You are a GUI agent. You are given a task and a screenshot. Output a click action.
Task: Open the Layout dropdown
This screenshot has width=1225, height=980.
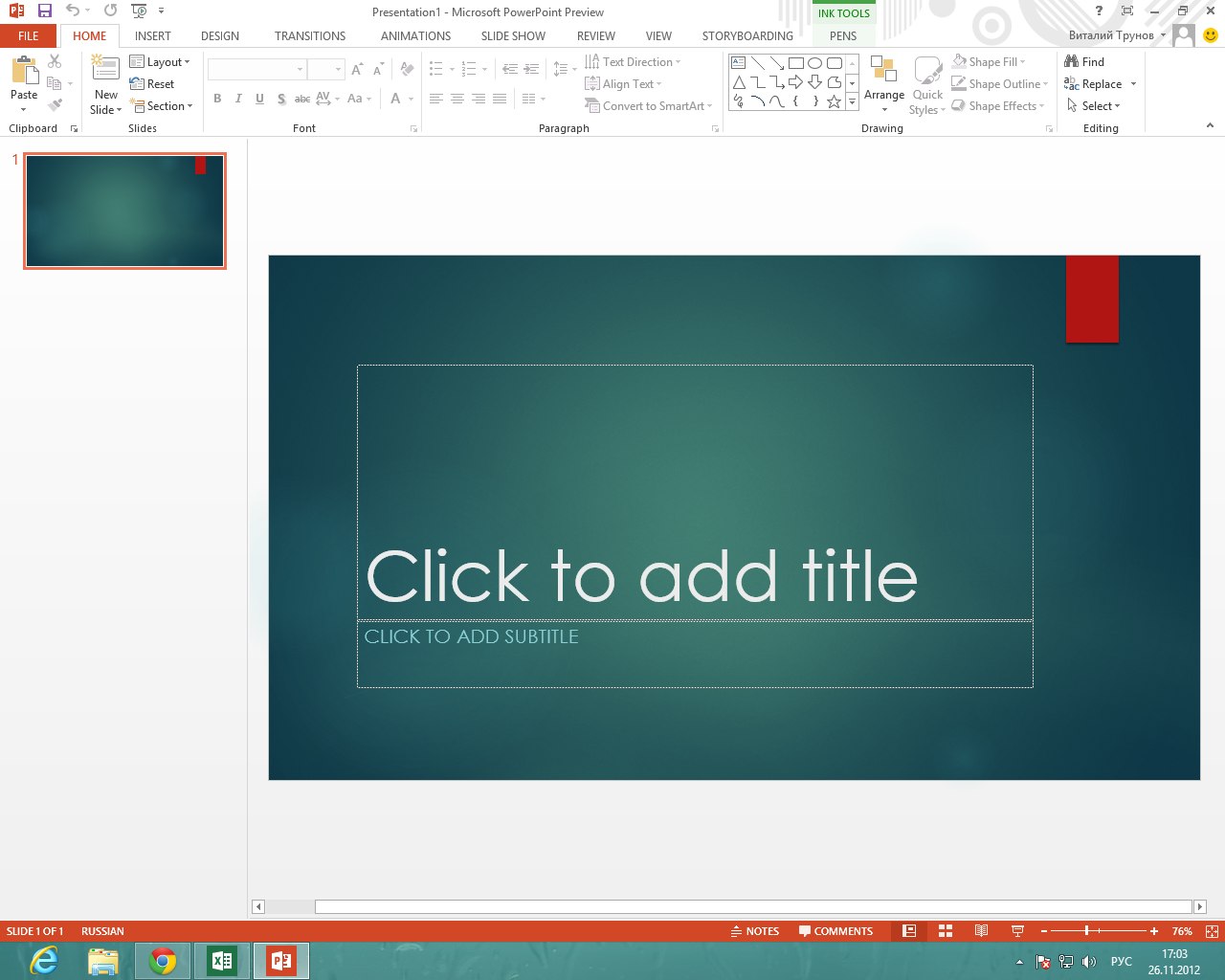click(160, 62)
